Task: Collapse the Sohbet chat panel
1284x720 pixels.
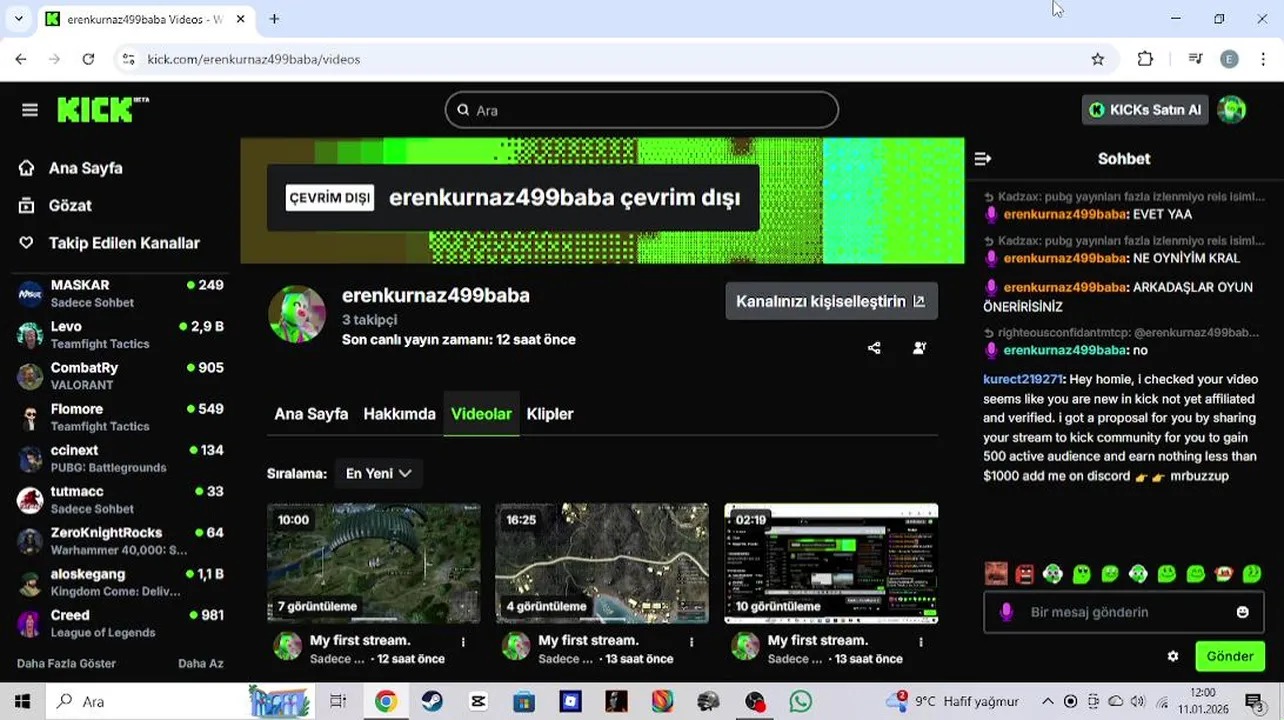Action: coord(982,159)
